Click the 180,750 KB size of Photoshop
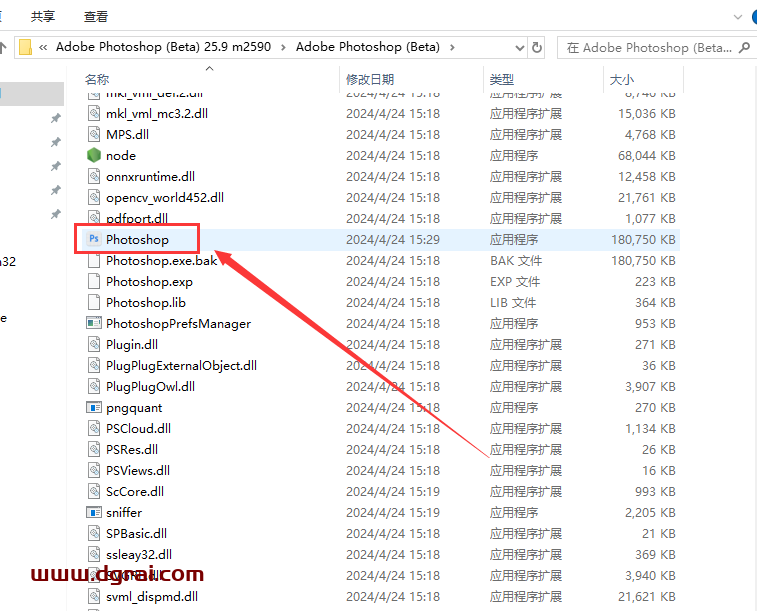This screenshot has width=757, height=611. click(643, 239)
